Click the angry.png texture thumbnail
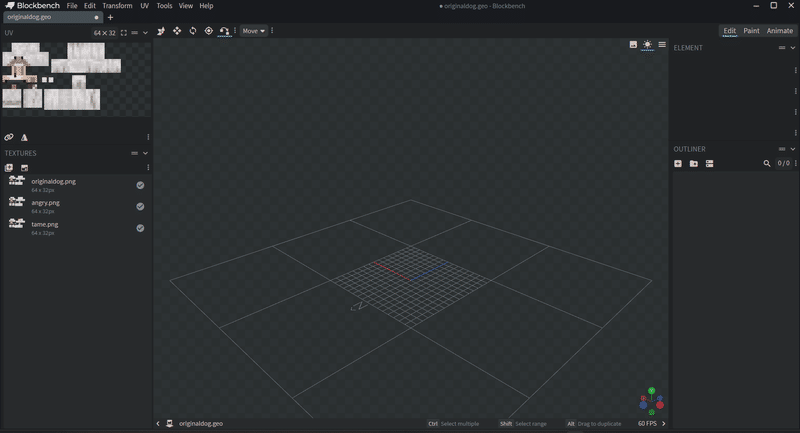The height and width of the screenshot is (433, 800). (16, 202)
